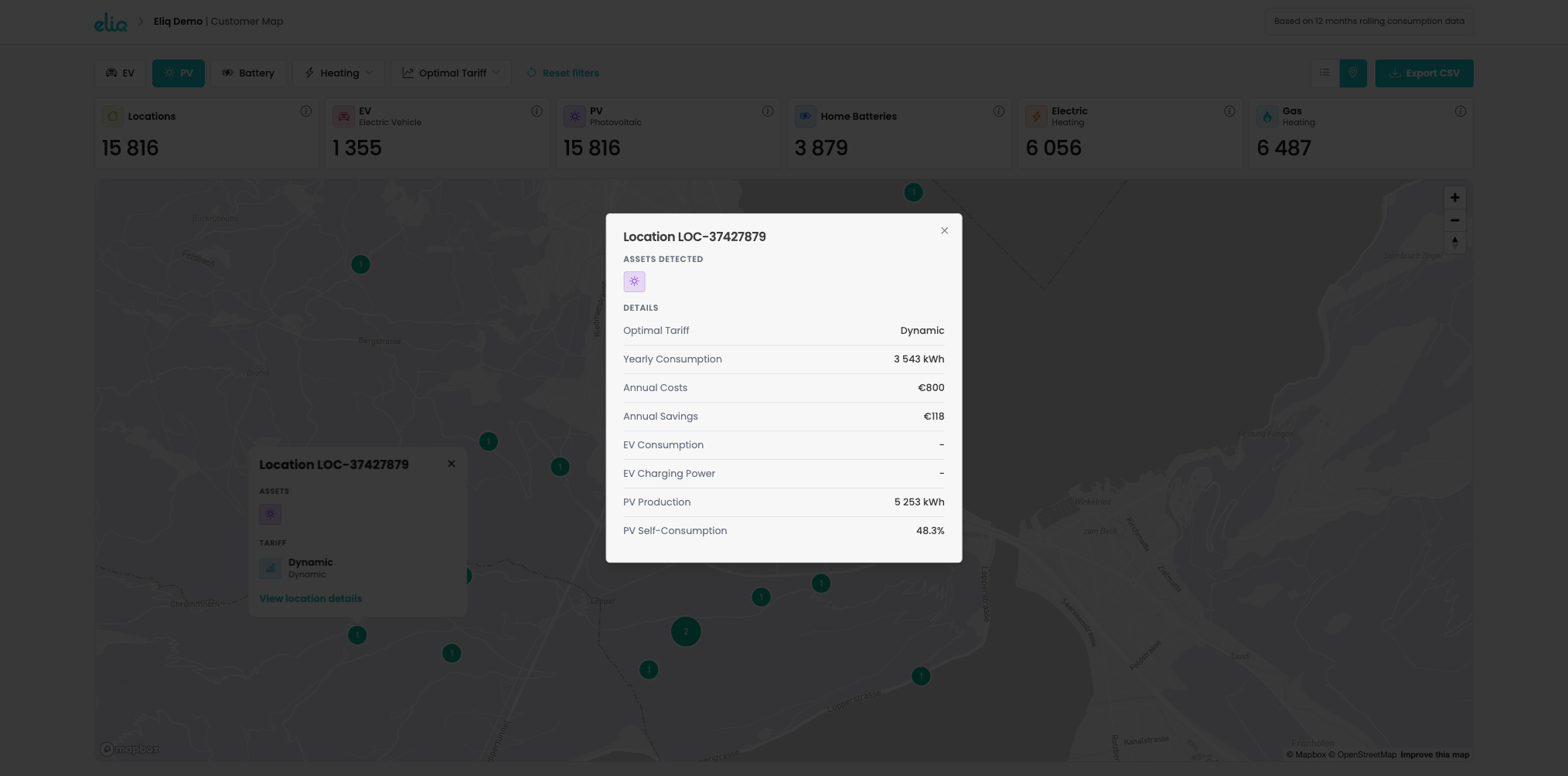Click the PV Production value 5 253 kWh
This screenshot has height=776, width=1568.
coord(919,502)
